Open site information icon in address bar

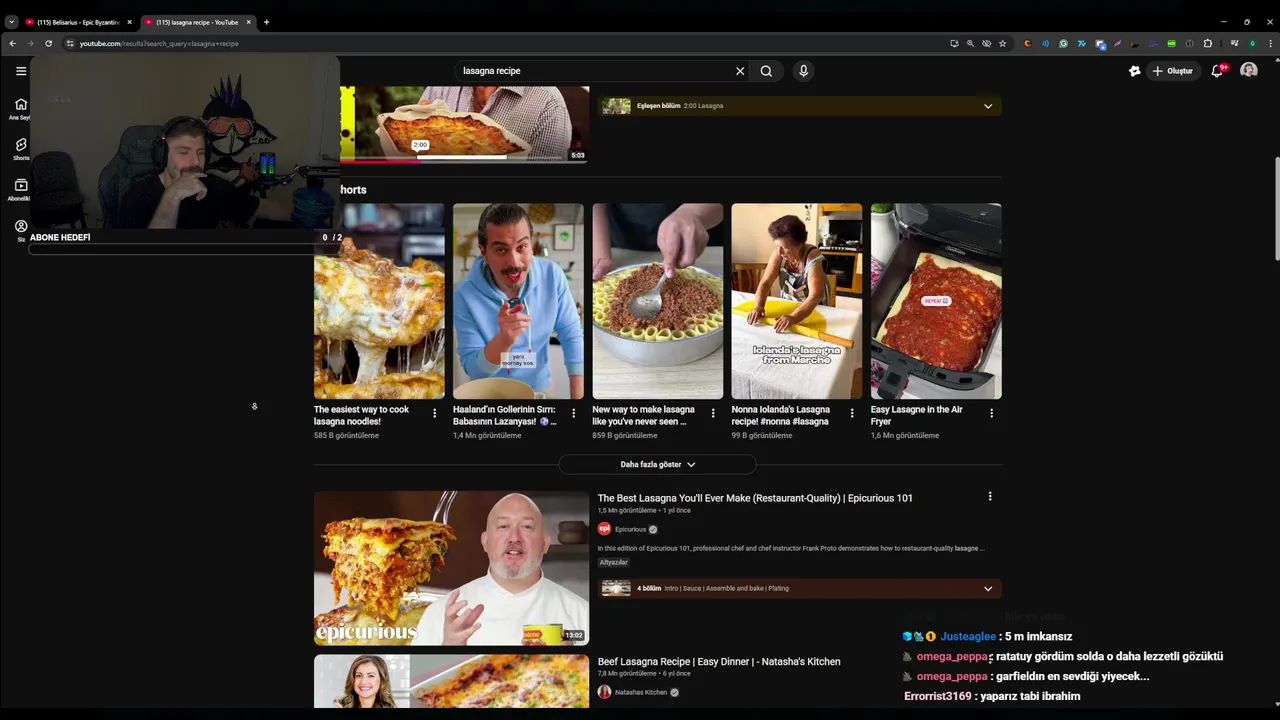(x=70, y=43)
